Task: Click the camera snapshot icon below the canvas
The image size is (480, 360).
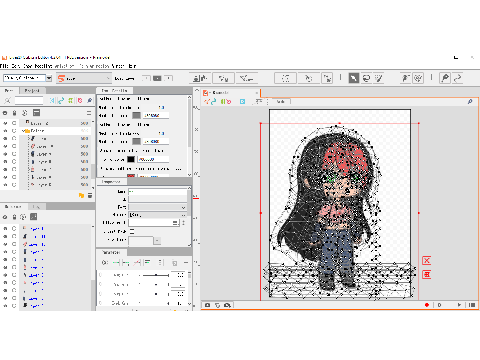Action: pyautogui.click(x=207, y=305)
